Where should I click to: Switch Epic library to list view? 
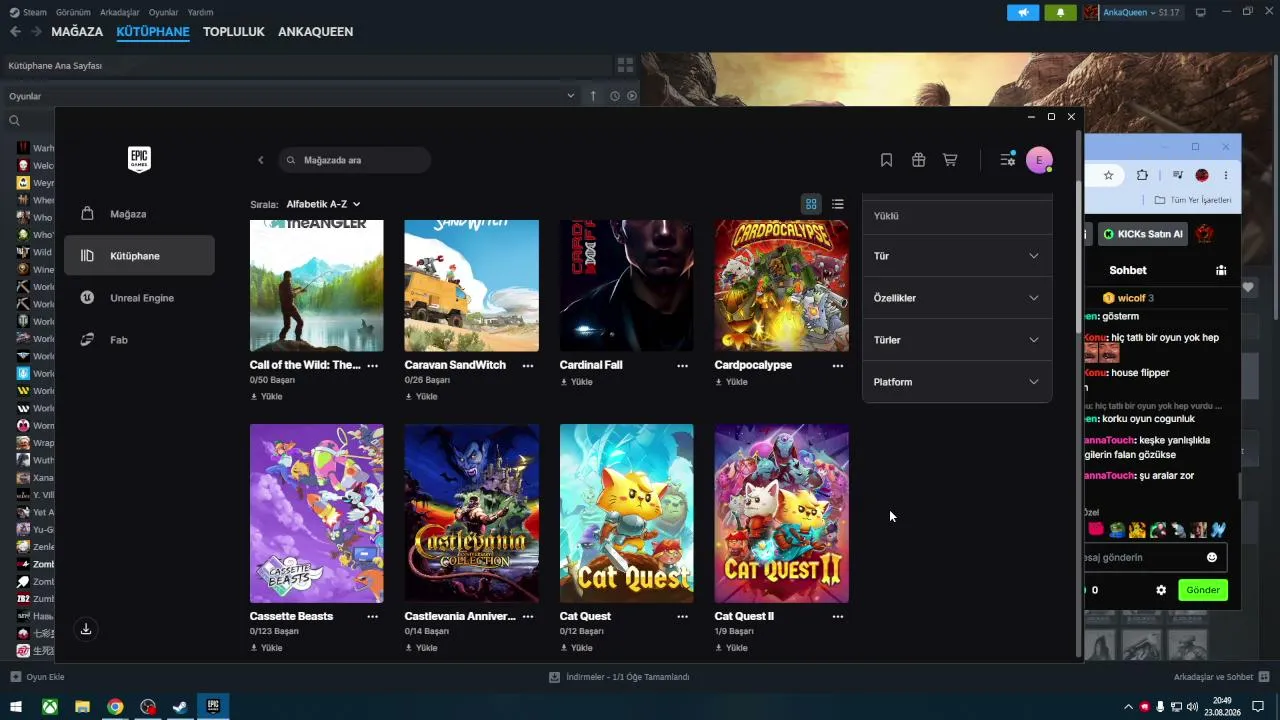838,204
